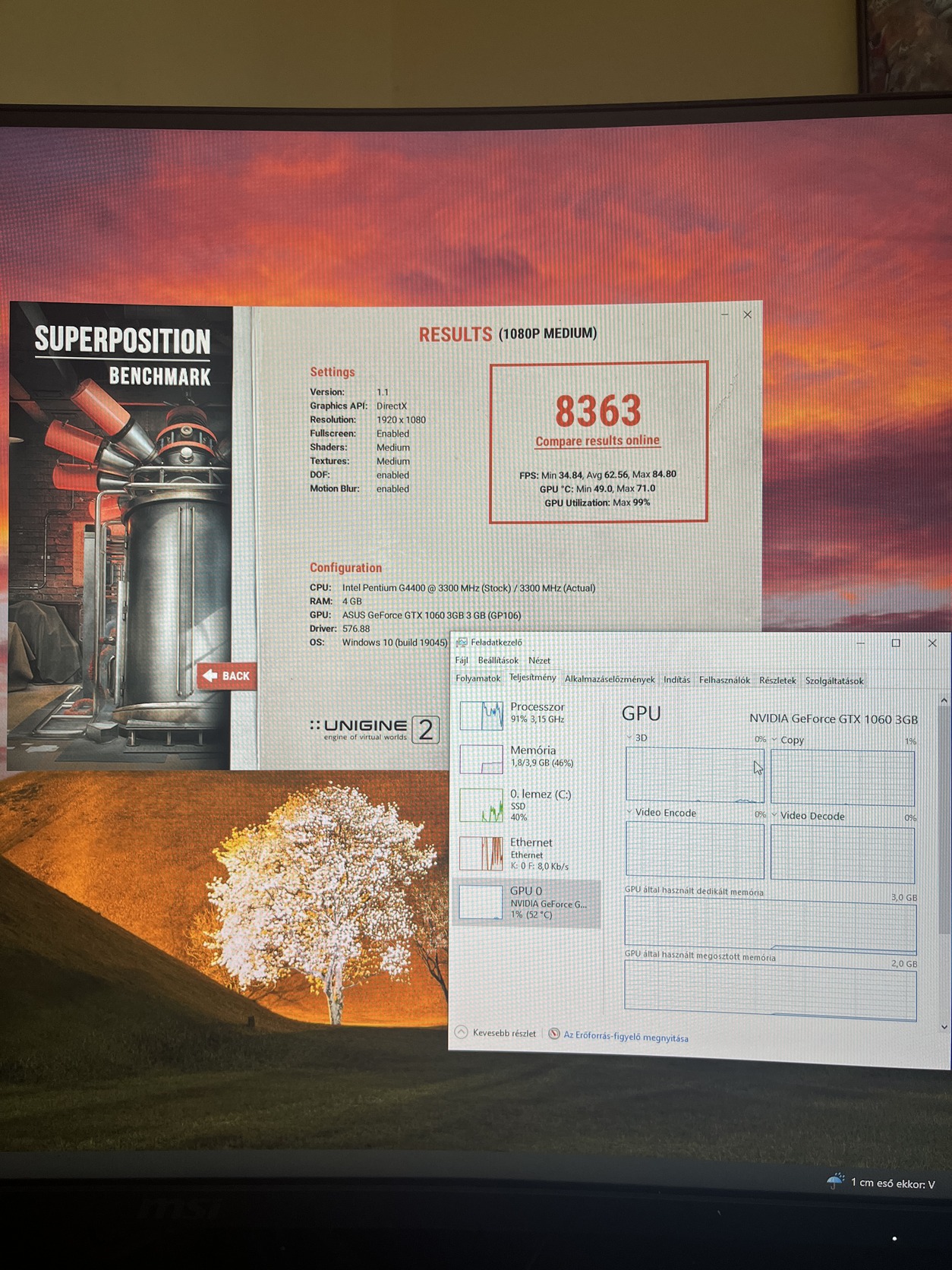Click the BACK button in Superposition

226,675
